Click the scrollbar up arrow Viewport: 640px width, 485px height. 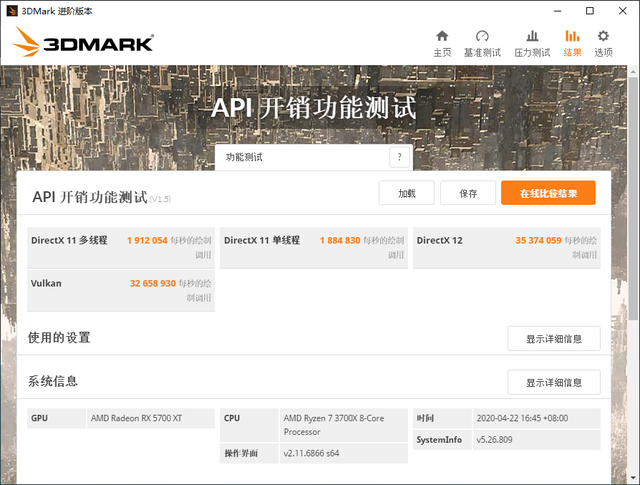[x=633, y=71]
